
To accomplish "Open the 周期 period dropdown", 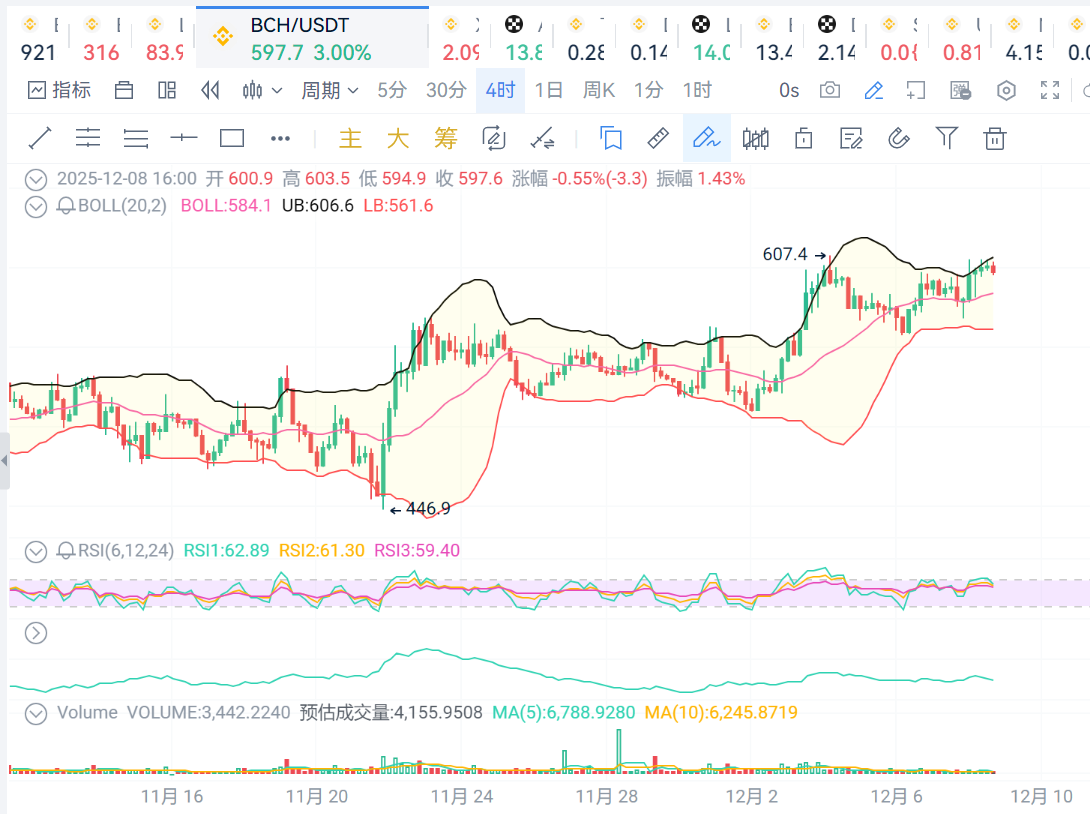I will pos(330,90).
